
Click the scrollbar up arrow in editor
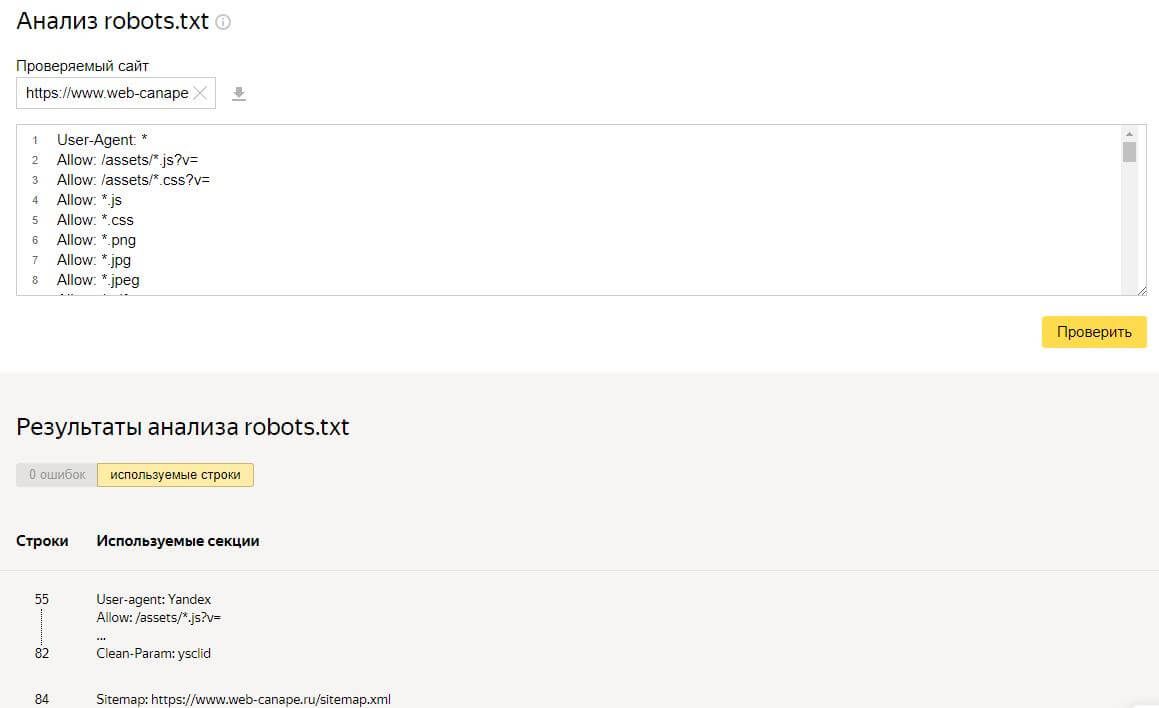point(1129,133)
